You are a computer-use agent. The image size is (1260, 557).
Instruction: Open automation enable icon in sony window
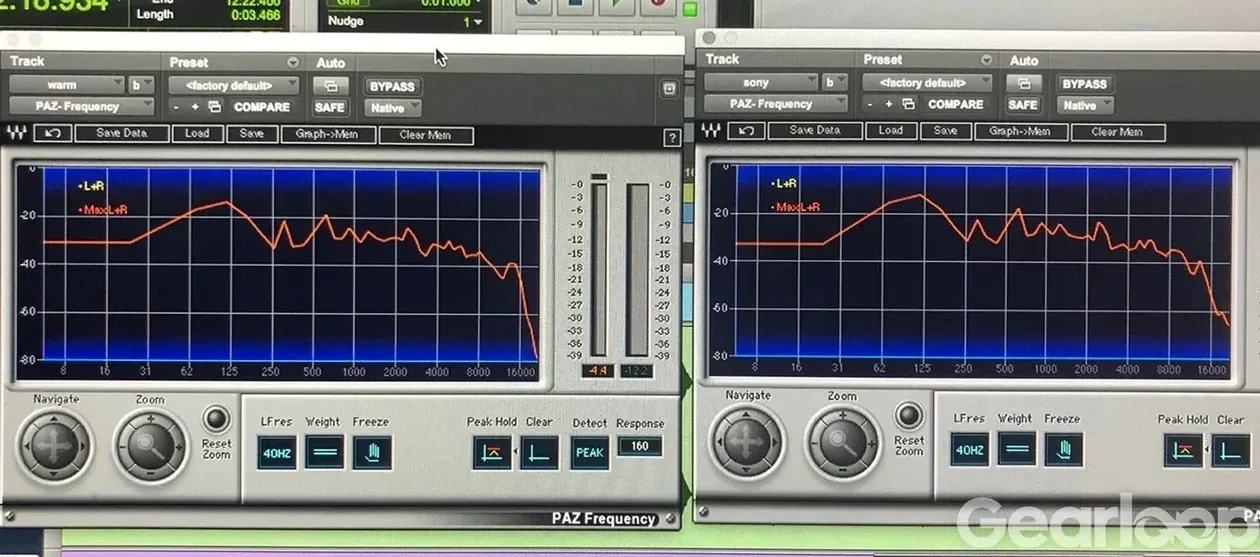click(x=1022, y=83)
